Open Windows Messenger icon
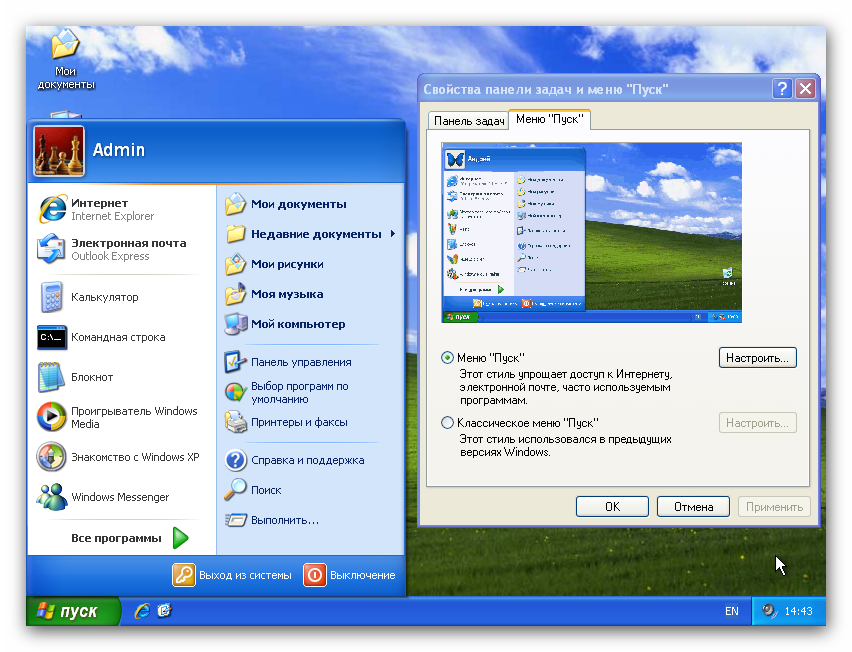This screenshot has width=852, height=652. [52, 497]
